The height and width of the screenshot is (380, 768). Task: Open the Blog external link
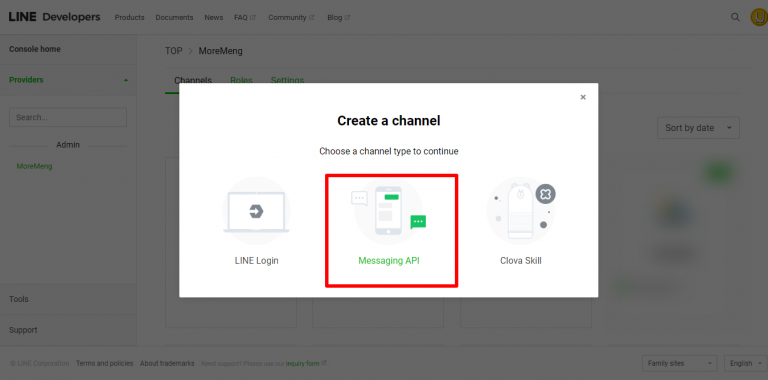click(338, 17)
